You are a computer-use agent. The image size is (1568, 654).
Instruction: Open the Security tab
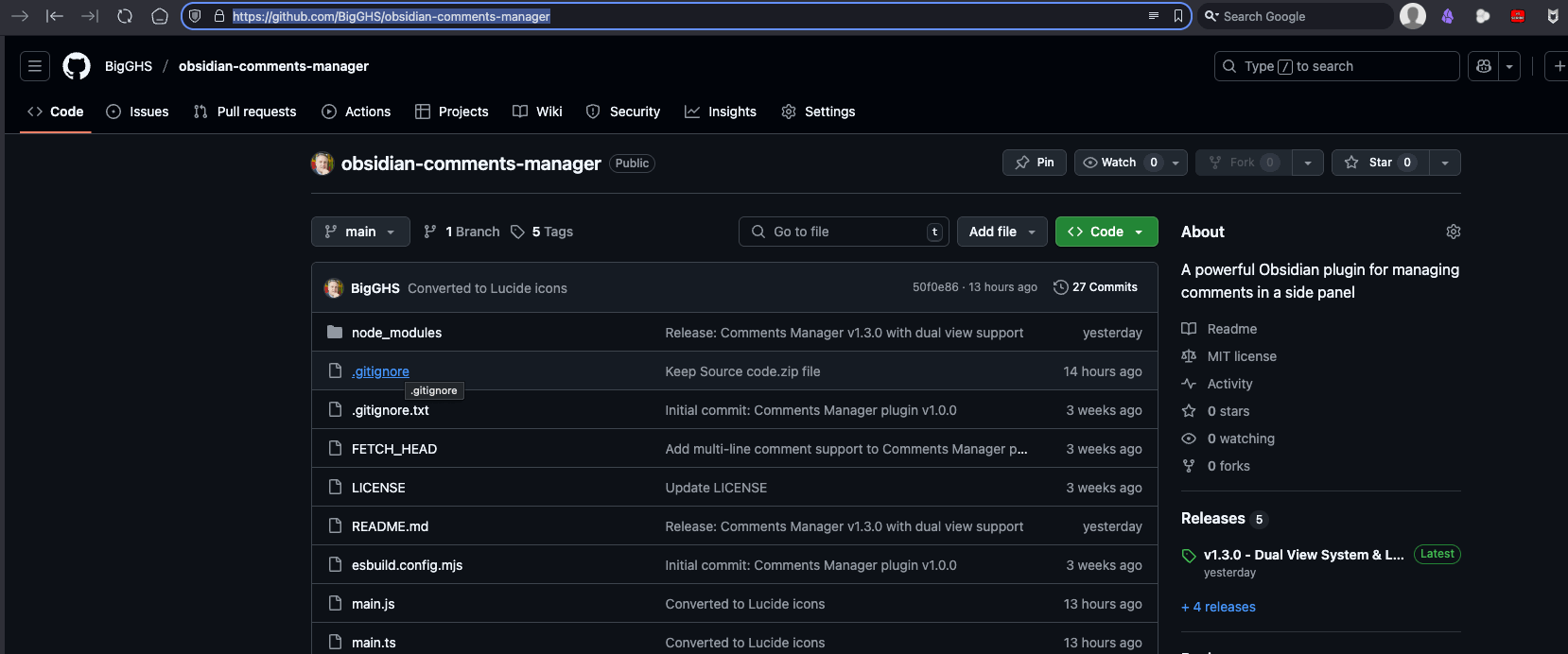click(623, 112)
